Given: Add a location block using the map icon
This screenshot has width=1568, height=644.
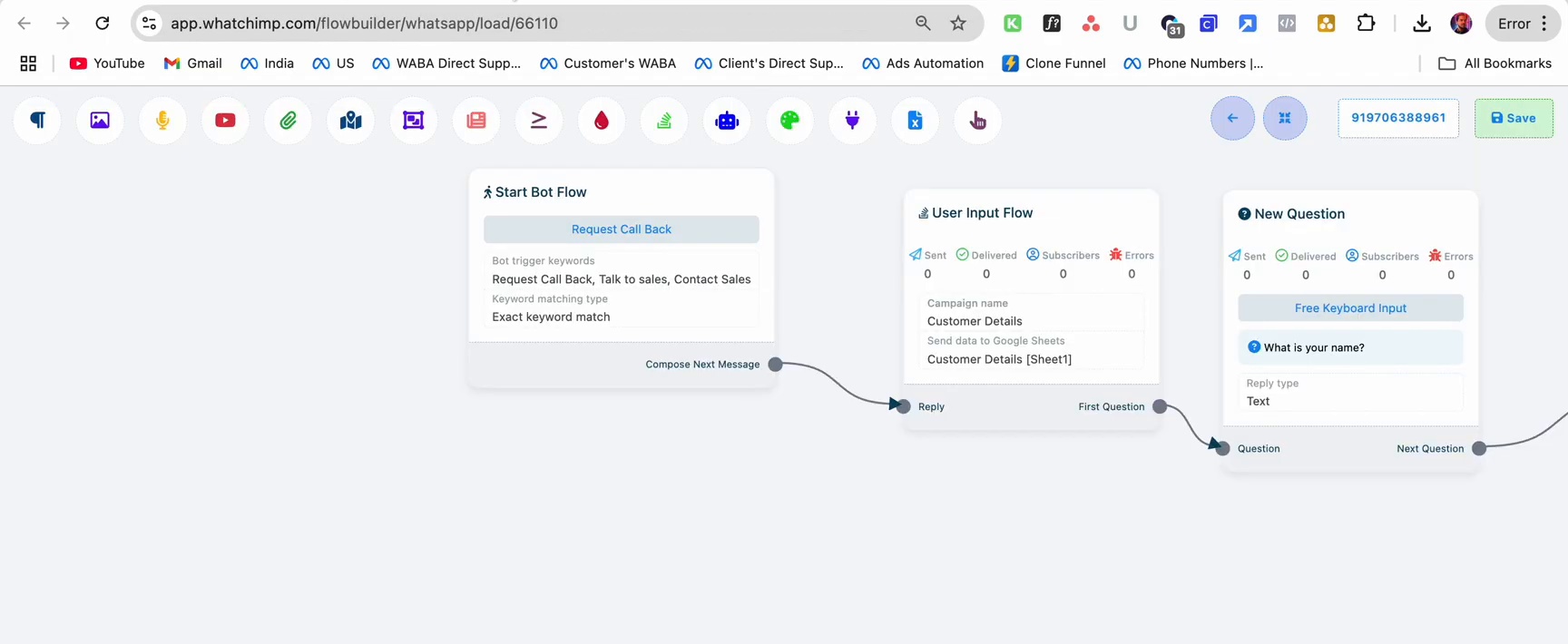Looking at the screenshot, I should [x=350, y=120].
